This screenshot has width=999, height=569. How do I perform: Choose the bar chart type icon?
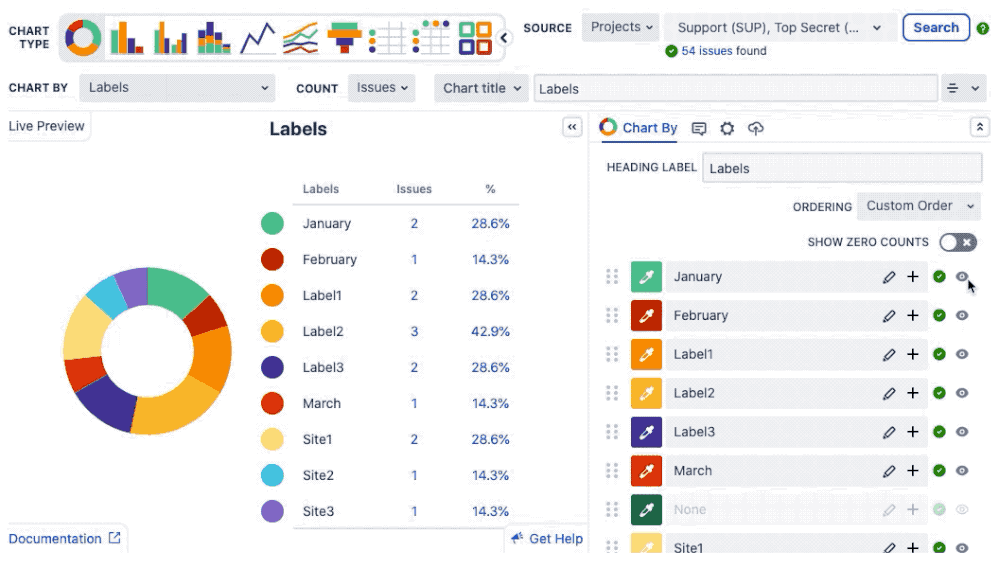pyautogui.click(x=126, y=38)
